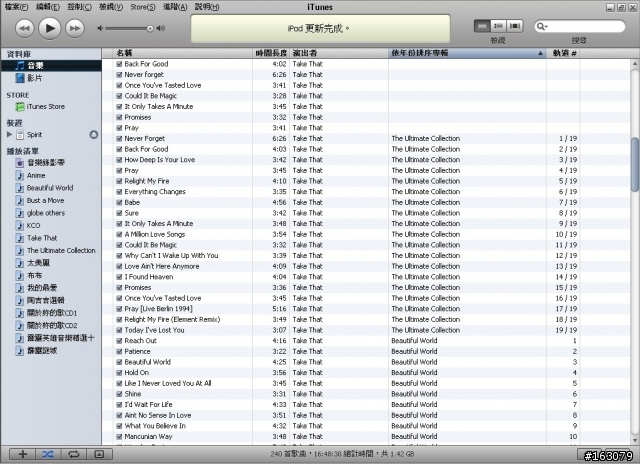Click the next track fast-forward button
640x464 pixels.
click(x=75, y=29)
